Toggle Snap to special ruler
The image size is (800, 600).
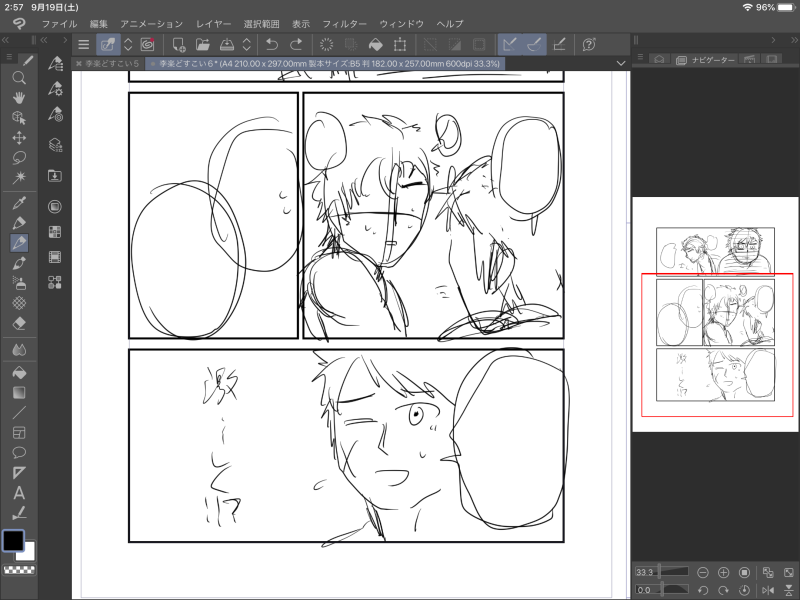tap(534, 45)
